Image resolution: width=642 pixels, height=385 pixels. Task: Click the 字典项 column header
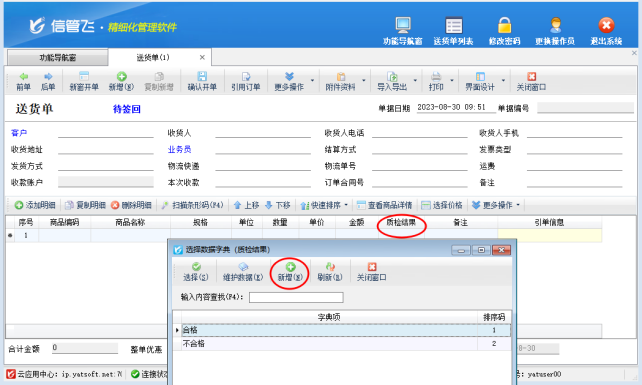tap(329, 317)
